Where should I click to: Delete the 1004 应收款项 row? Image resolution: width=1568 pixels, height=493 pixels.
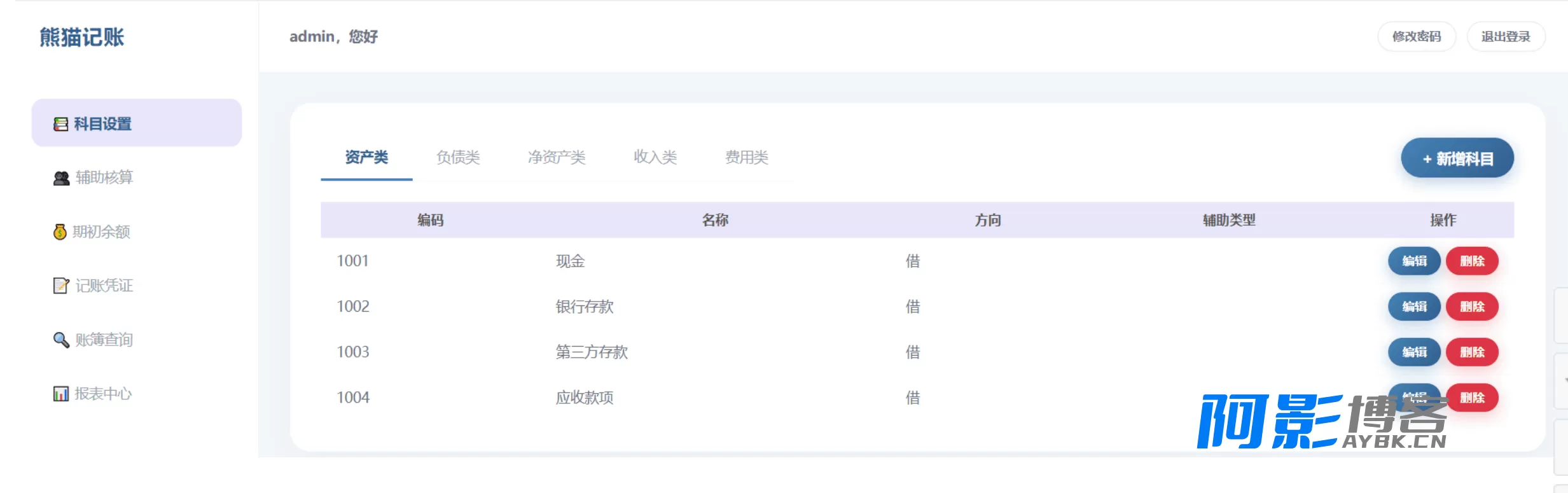coord(1472,398)
